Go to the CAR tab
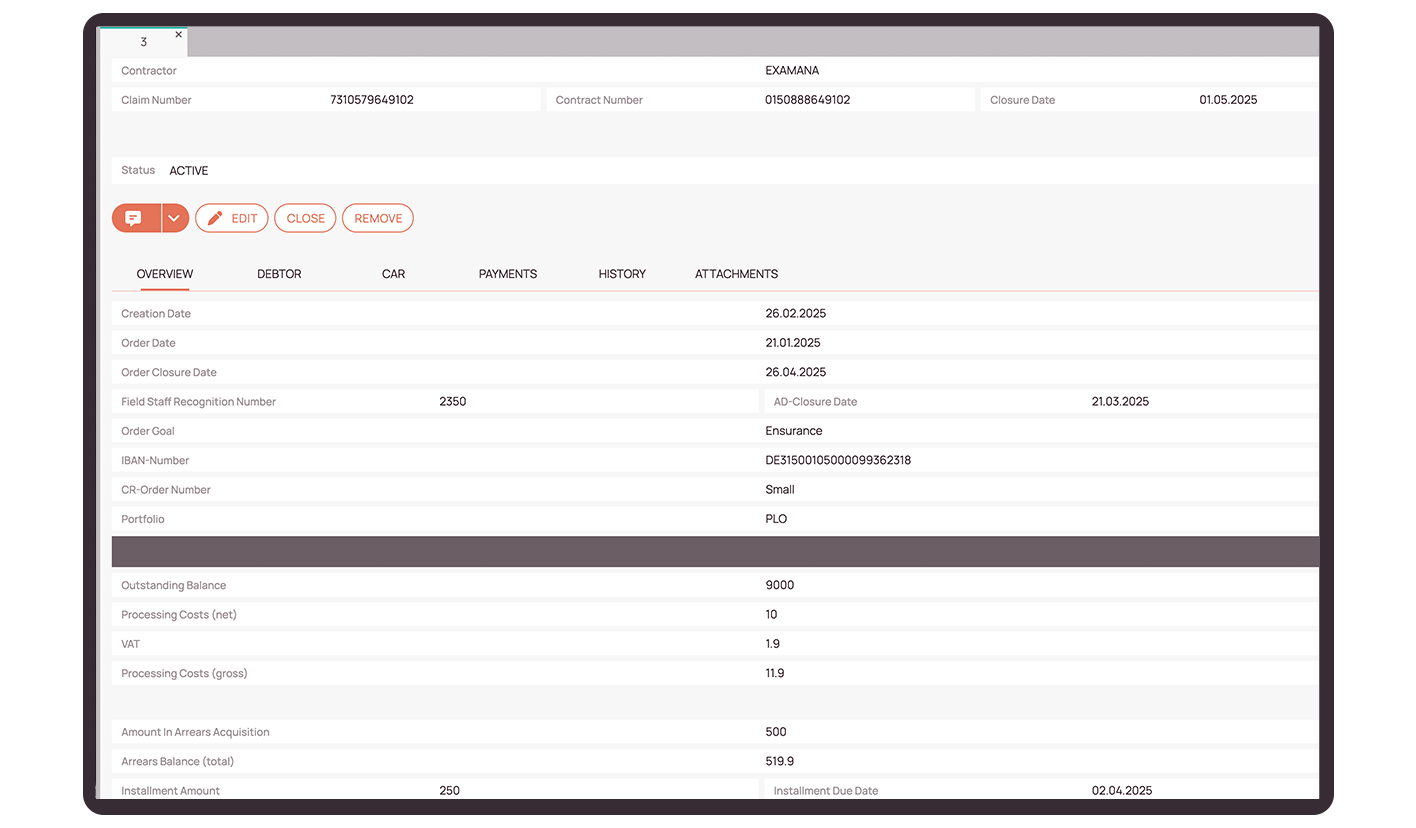Image resolution: width=1416 pixels, height=828 pixels. (393, 274)
